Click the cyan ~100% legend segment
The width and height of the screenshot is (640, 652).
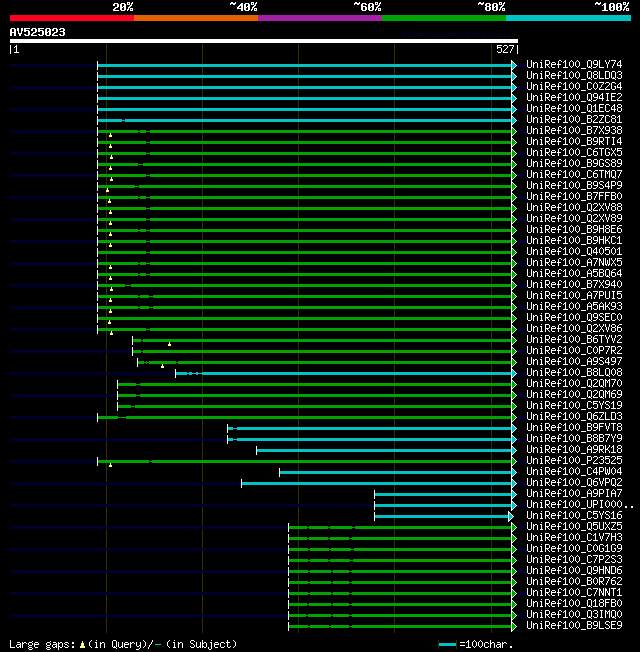point(568,18)
